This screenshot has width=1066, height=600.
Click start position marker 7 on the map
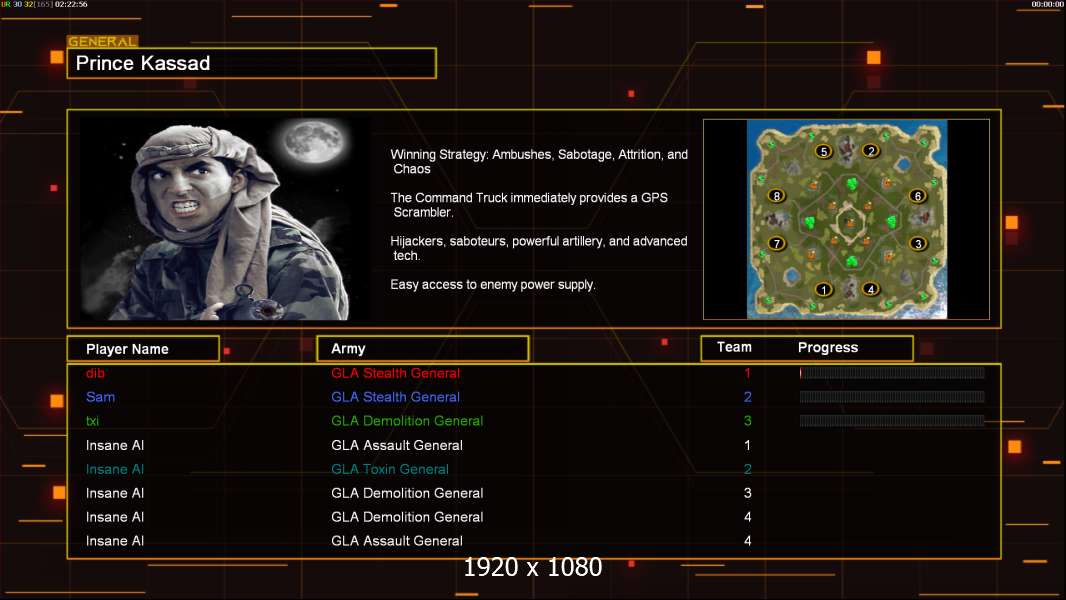tap(776, 243)
